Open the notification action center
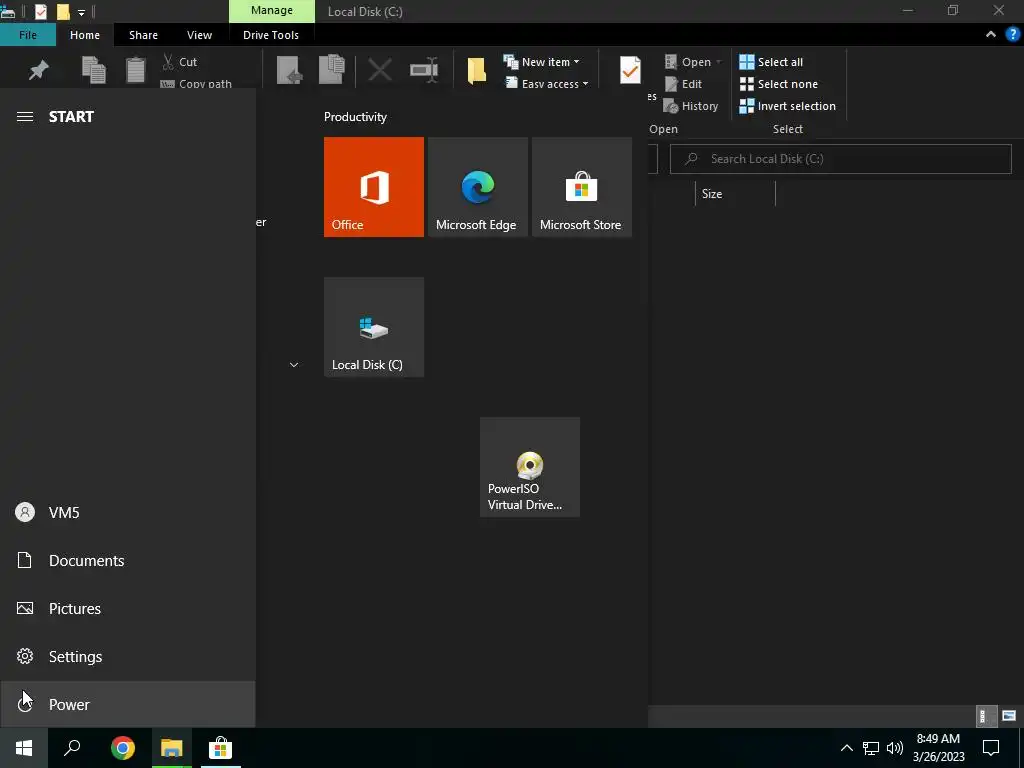 tap(991, 748)
